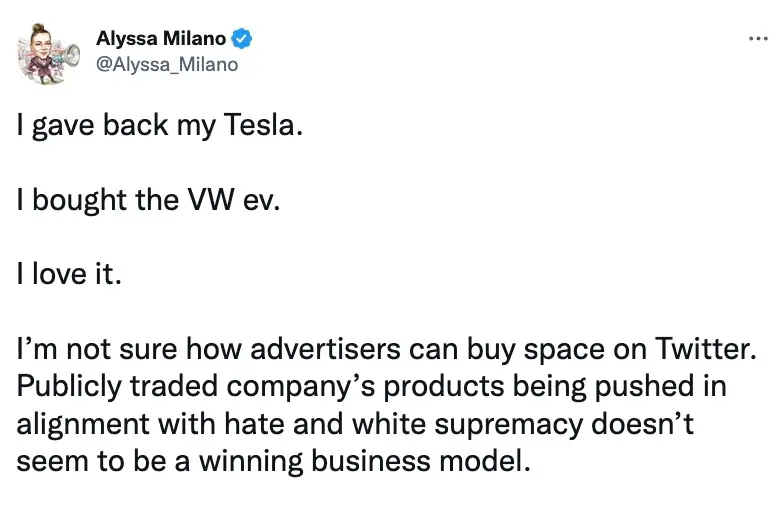The width and height of the screenshot is (783, 506).
Task: Click the display name Alyssa Milano
Action: [161, 40]
